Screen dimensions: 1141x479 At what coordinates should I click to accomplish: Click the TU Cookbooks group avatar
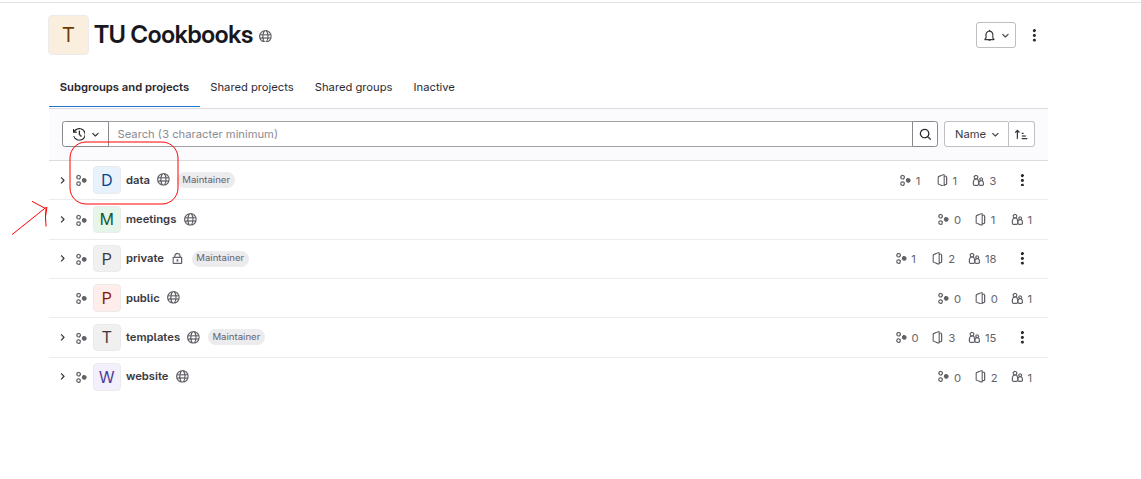pyautogui.click(x=68, y=35)
